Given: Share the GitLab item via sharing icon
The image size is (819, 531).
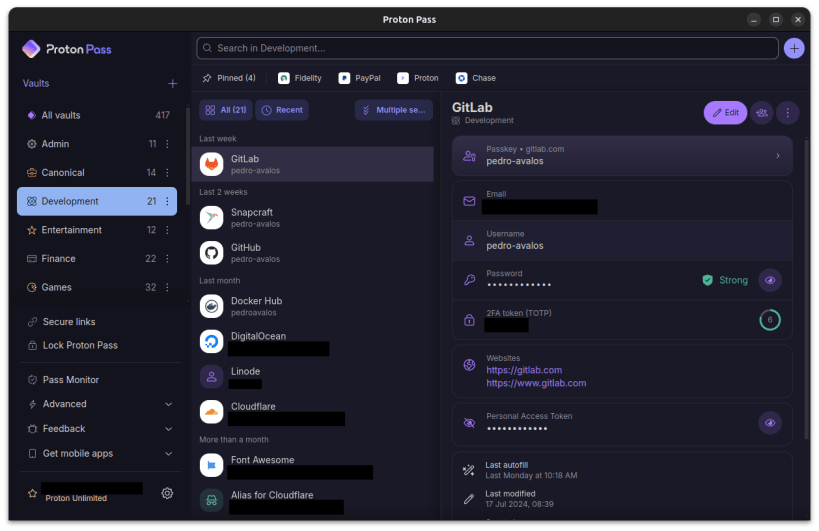Looking at the screenshot, I should coord(762,112).
